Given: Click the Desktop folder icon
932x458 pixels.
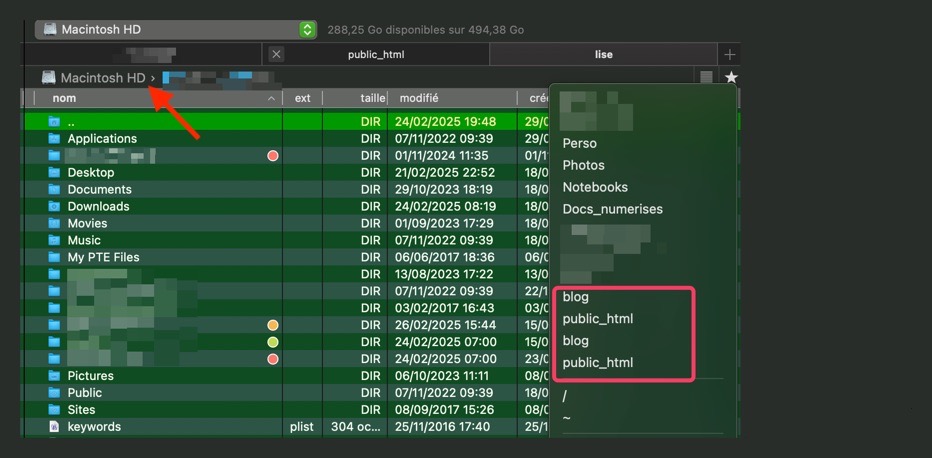Looking at the screenshot, I should pos(55,173).
